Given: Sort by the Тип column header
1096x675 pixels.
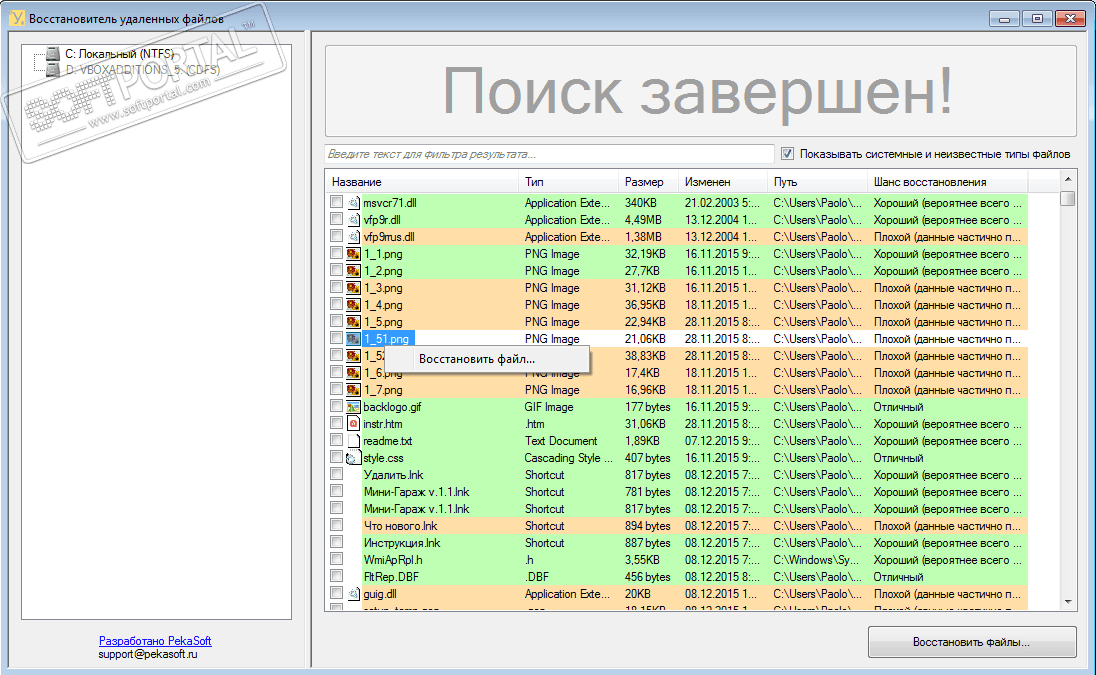Looking at the screenshot, I should (x=568, y=182).
